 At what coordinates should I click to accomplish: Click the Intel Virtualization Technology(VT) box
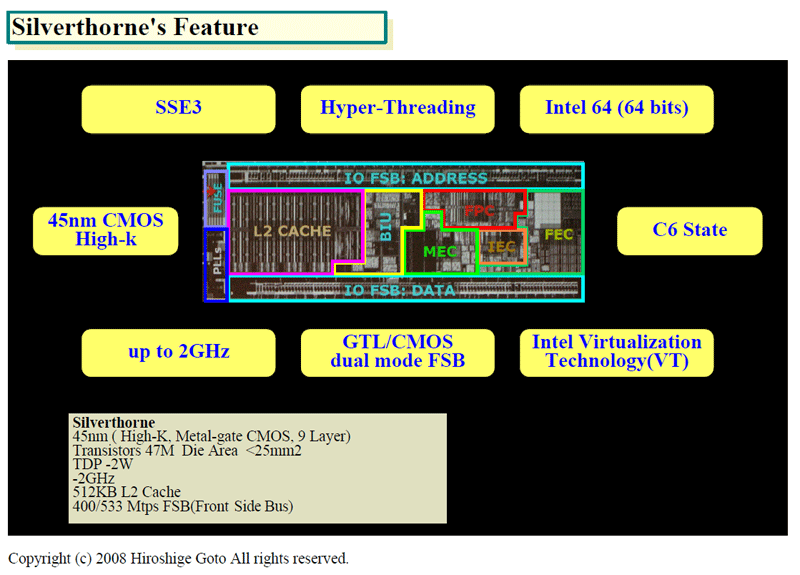[616, 353]
